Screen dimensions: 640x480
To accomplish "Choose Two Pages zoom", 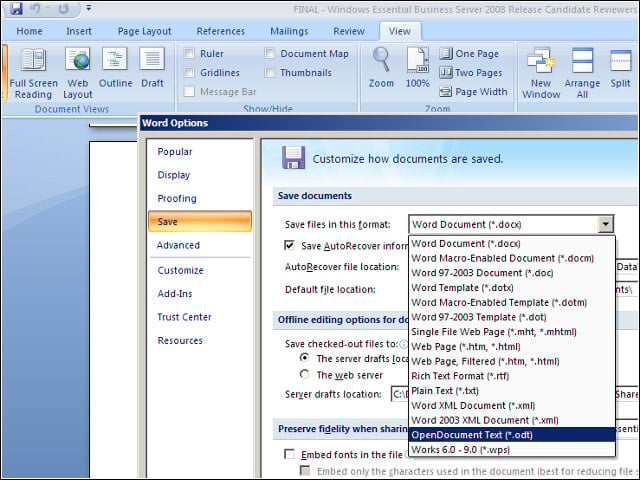I will point(471,73).
